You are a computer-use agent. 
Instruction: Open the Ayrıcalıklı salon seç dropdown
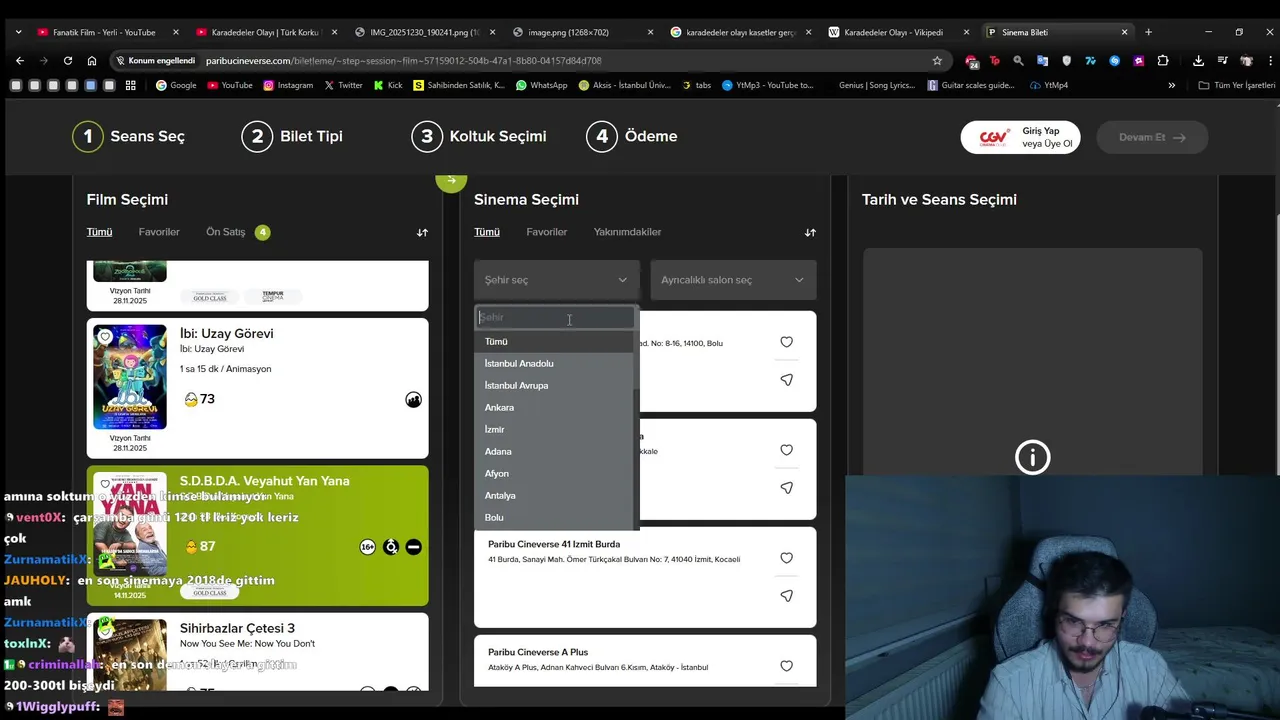[x=733, y=280]
